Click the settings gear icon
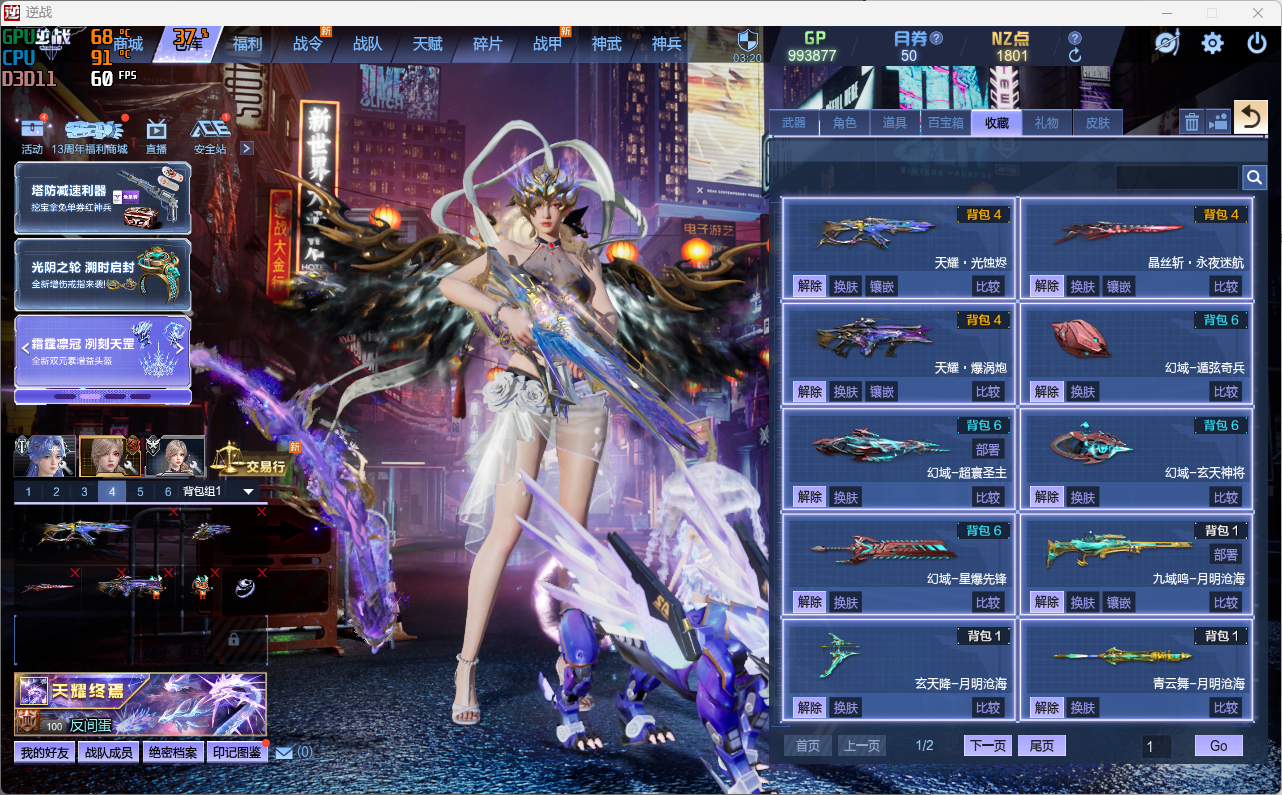 (1212, 43)
